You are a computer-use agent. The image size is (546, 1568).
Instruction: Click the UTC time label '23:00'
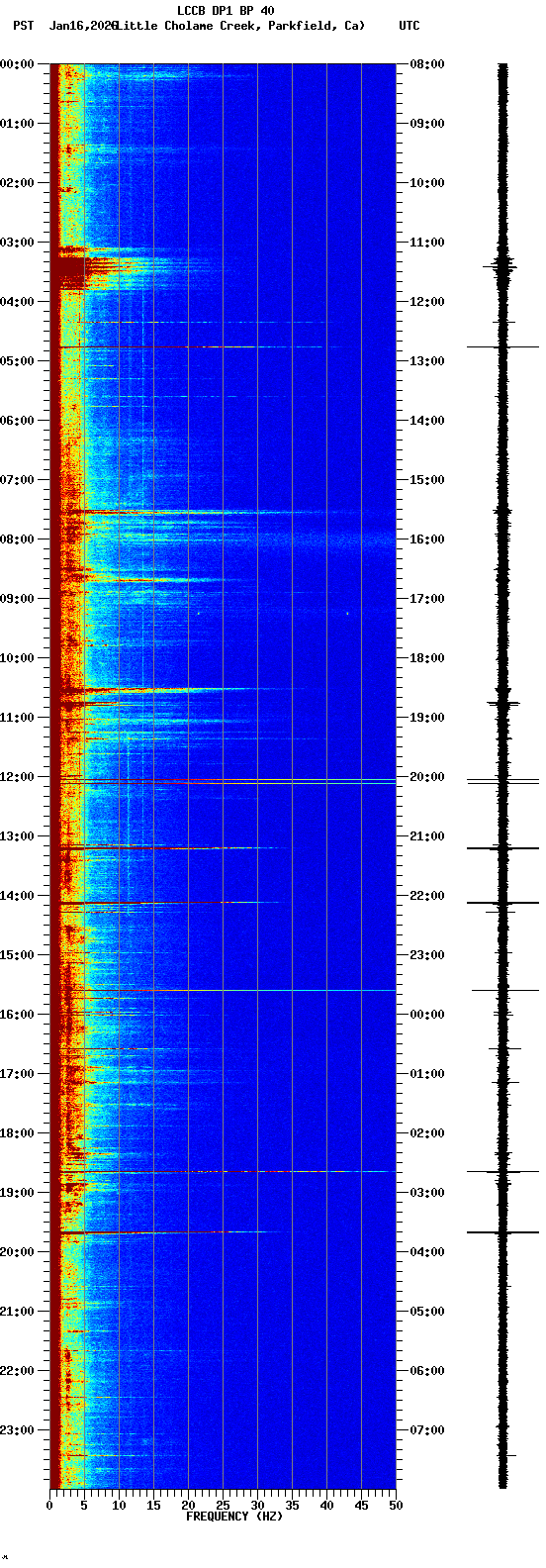[x=428, y=955]
